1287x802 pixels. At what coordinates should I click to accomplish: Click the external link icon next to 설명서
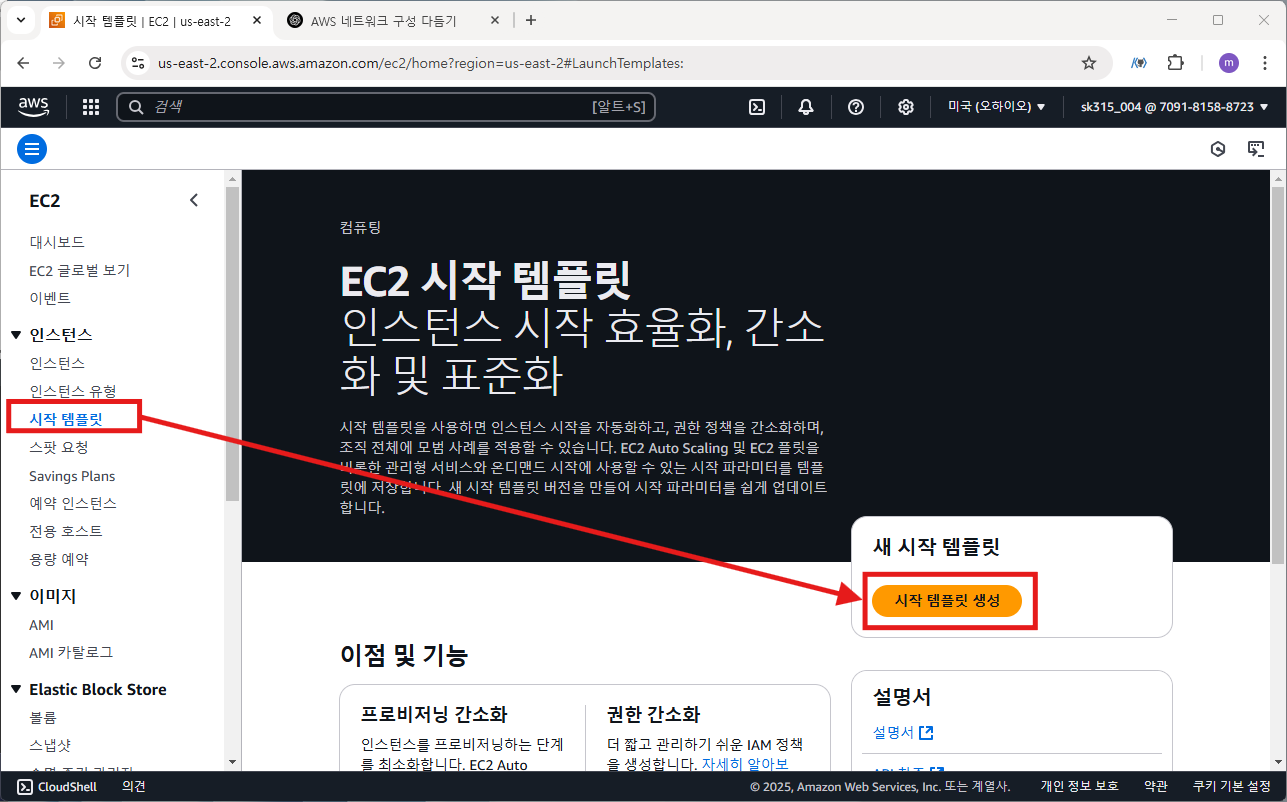point(926,733)
